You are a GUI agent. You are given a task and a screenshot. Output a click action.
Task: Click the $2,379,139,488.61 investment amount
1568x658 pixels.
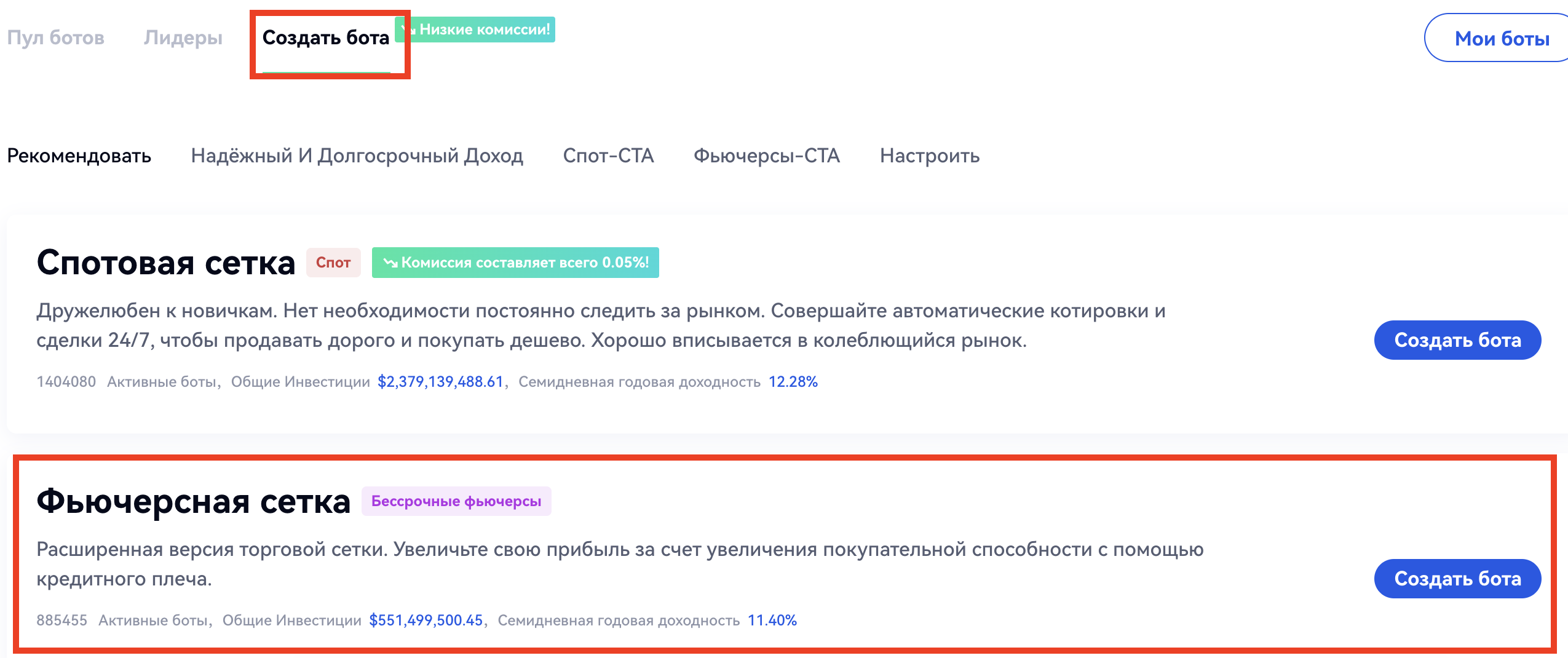[x=440, y=382]
